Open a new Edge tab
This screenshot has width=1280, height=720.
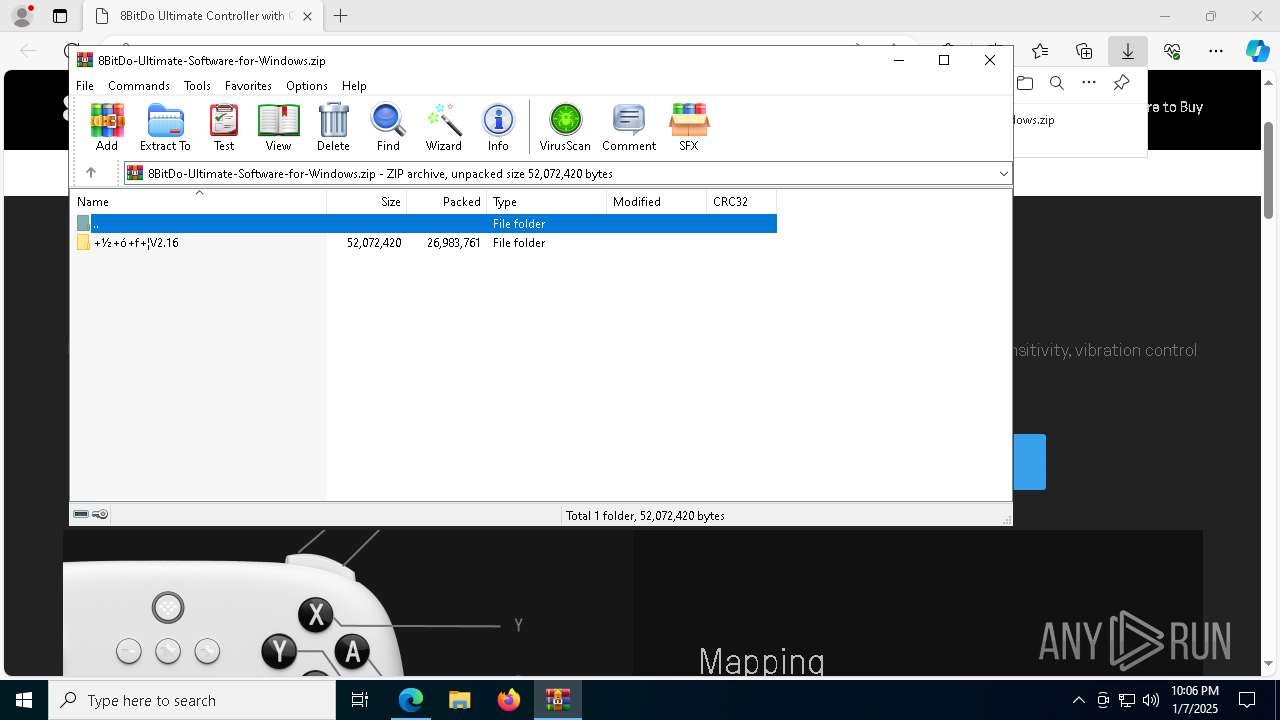(x=341, y=16)
